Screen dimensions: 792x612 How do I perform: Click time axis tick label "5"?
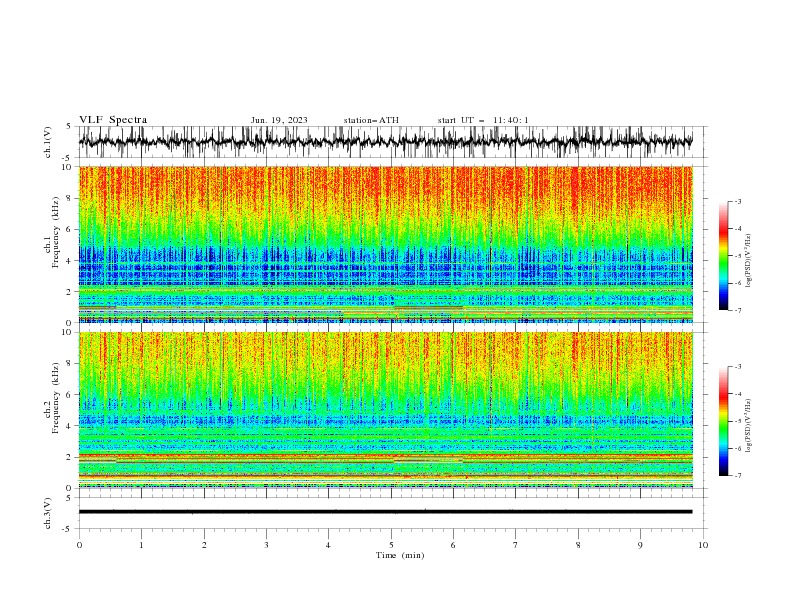pyautogui.click(x=391, y=545)
